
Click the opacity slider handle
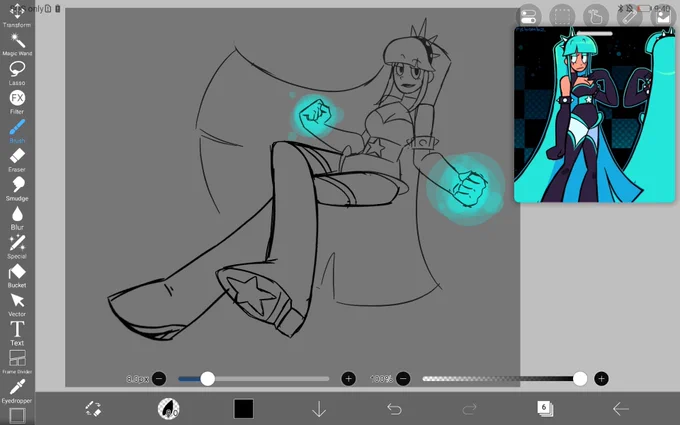pyautogui.click(x=580, y=379)
